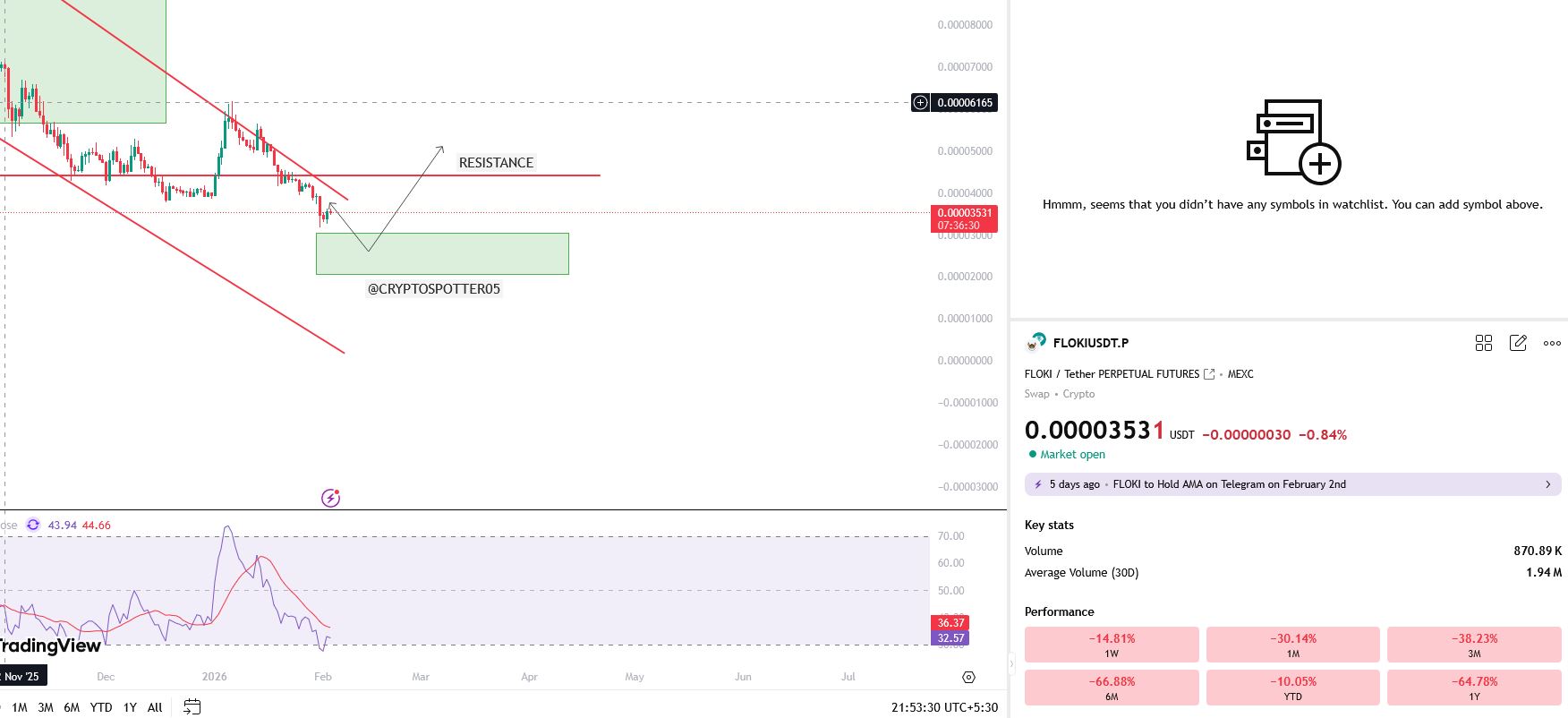The image size is (1568, 718).
Task: Click the Nov '25 date label on time axis
Action: click(21, 676)
